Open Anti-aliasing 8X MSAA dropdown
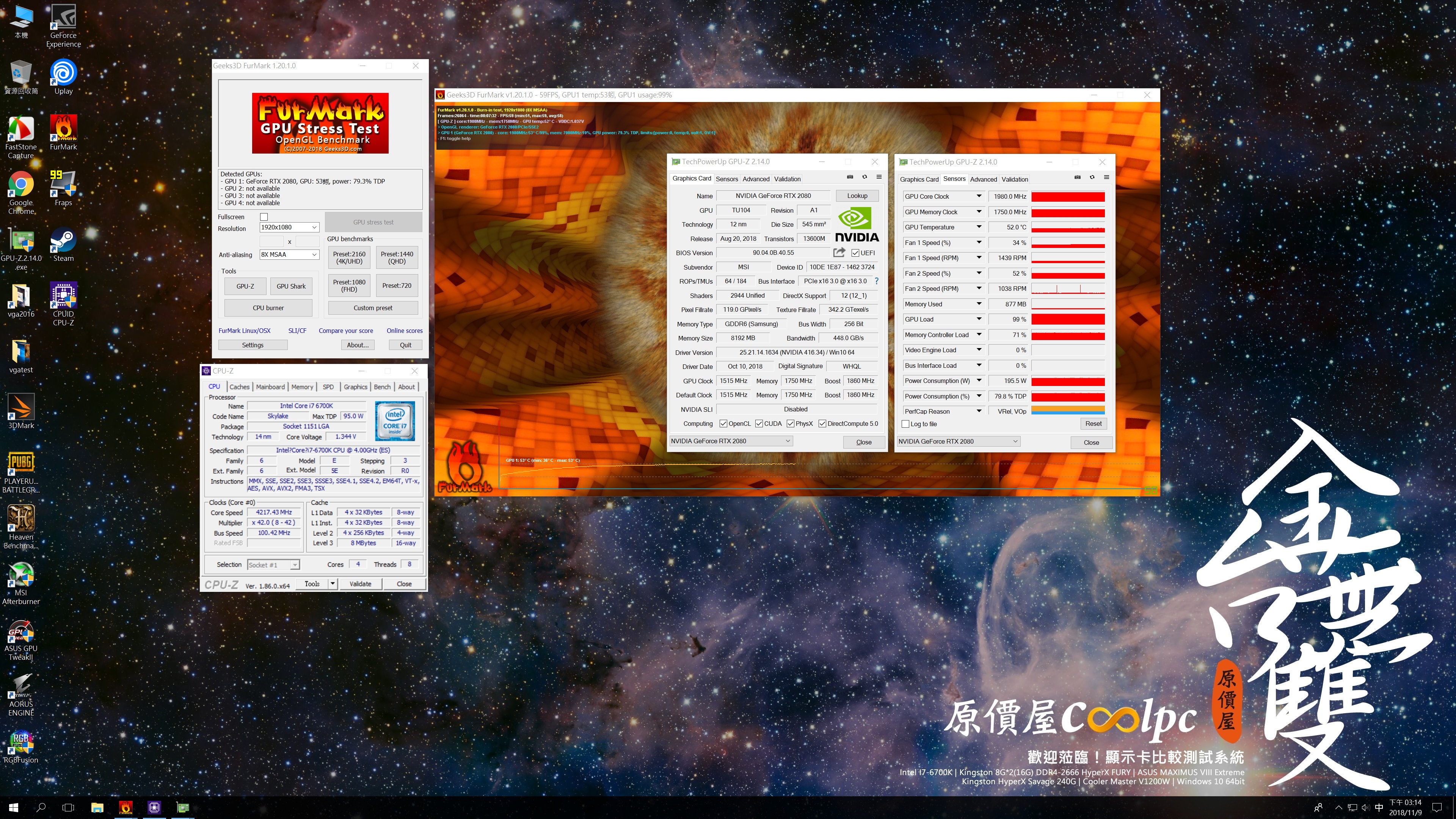1456x819 pixels. tap(289, 254)
